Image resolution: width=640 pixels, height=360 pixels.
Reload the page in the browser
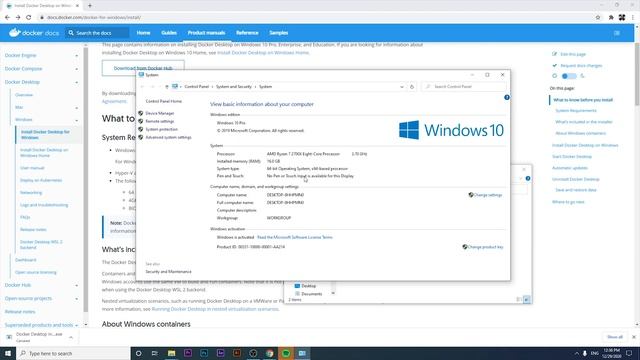[x=29, y=18]
